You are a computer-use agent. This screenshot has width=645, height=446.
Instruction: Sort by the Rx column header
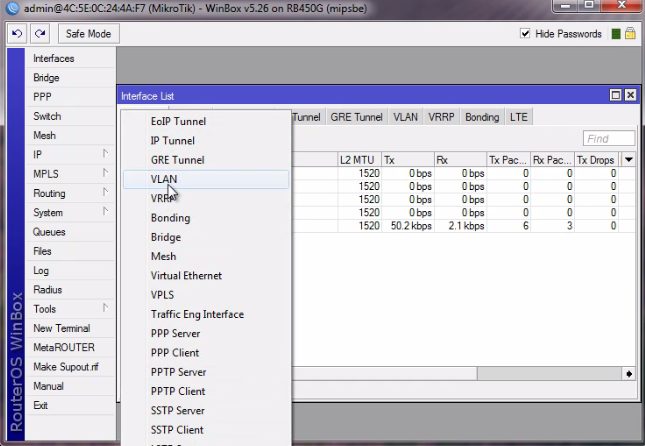(x=461, y=160)
